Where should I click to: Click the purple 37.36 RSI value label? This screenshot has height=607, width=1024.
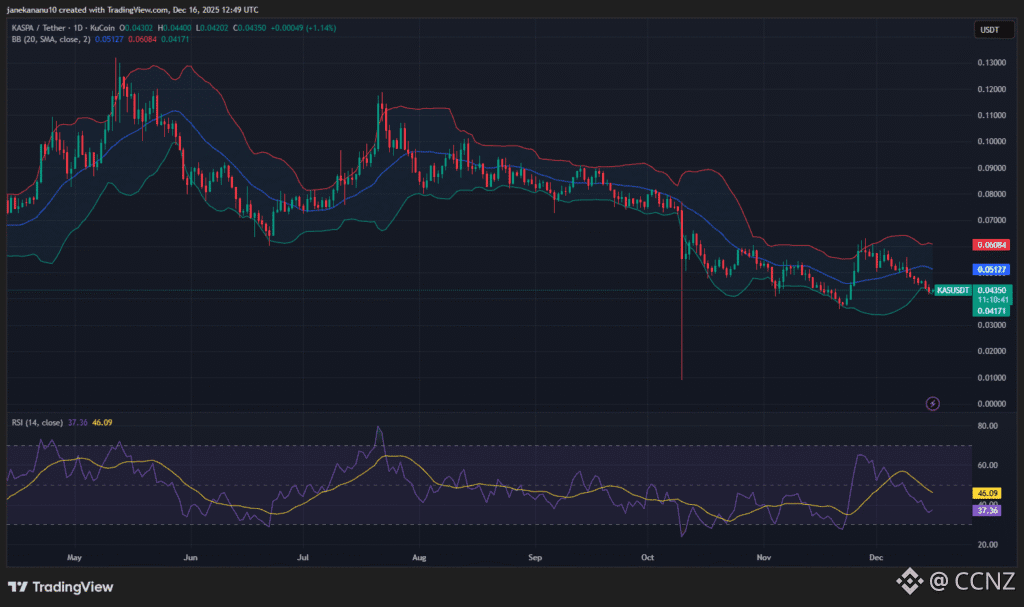click(988, 511)
